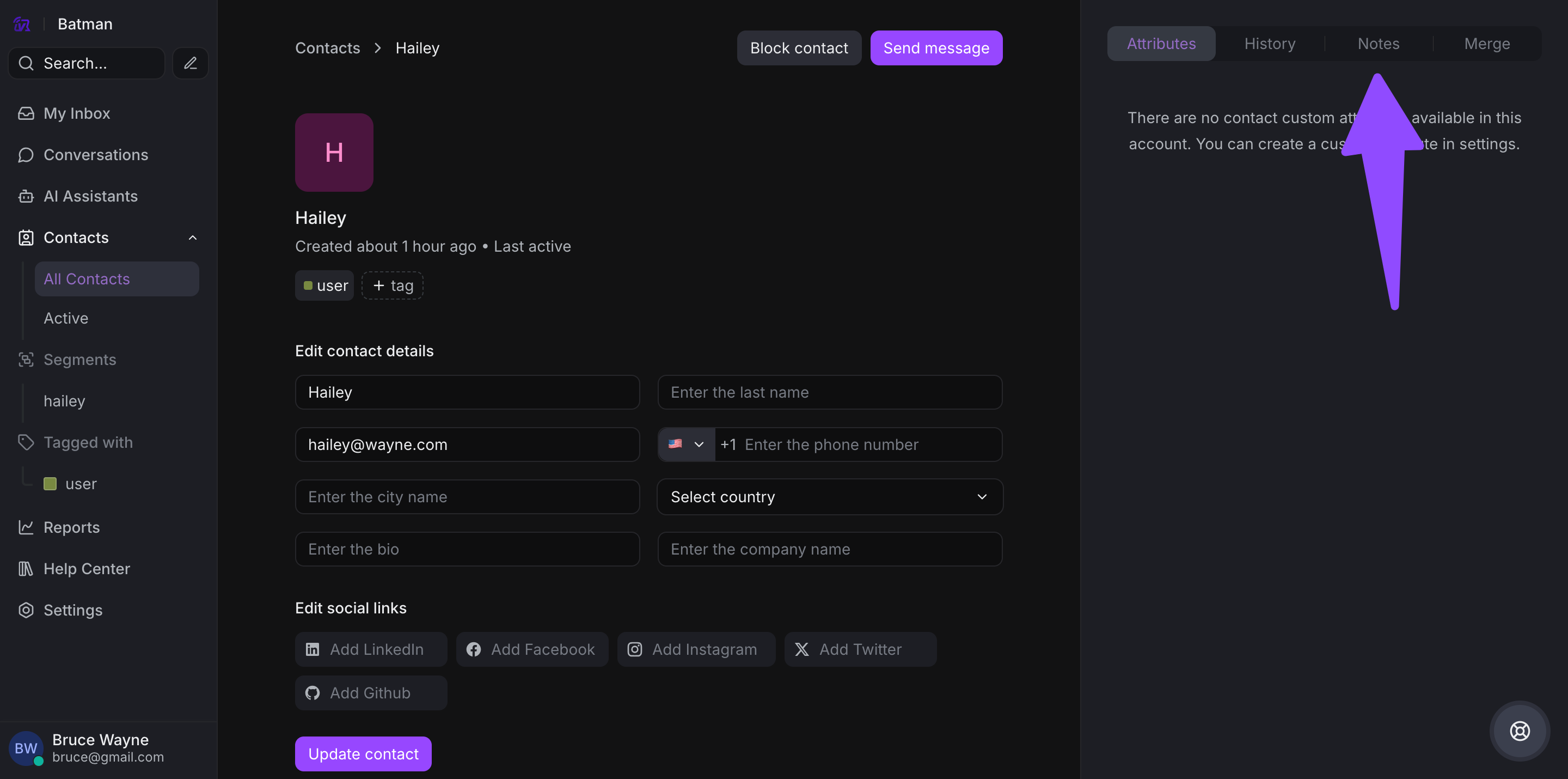The image size is (1568, 779).
Task: Click the compose new conversation pencil icon
Action: tap(191, 63)
